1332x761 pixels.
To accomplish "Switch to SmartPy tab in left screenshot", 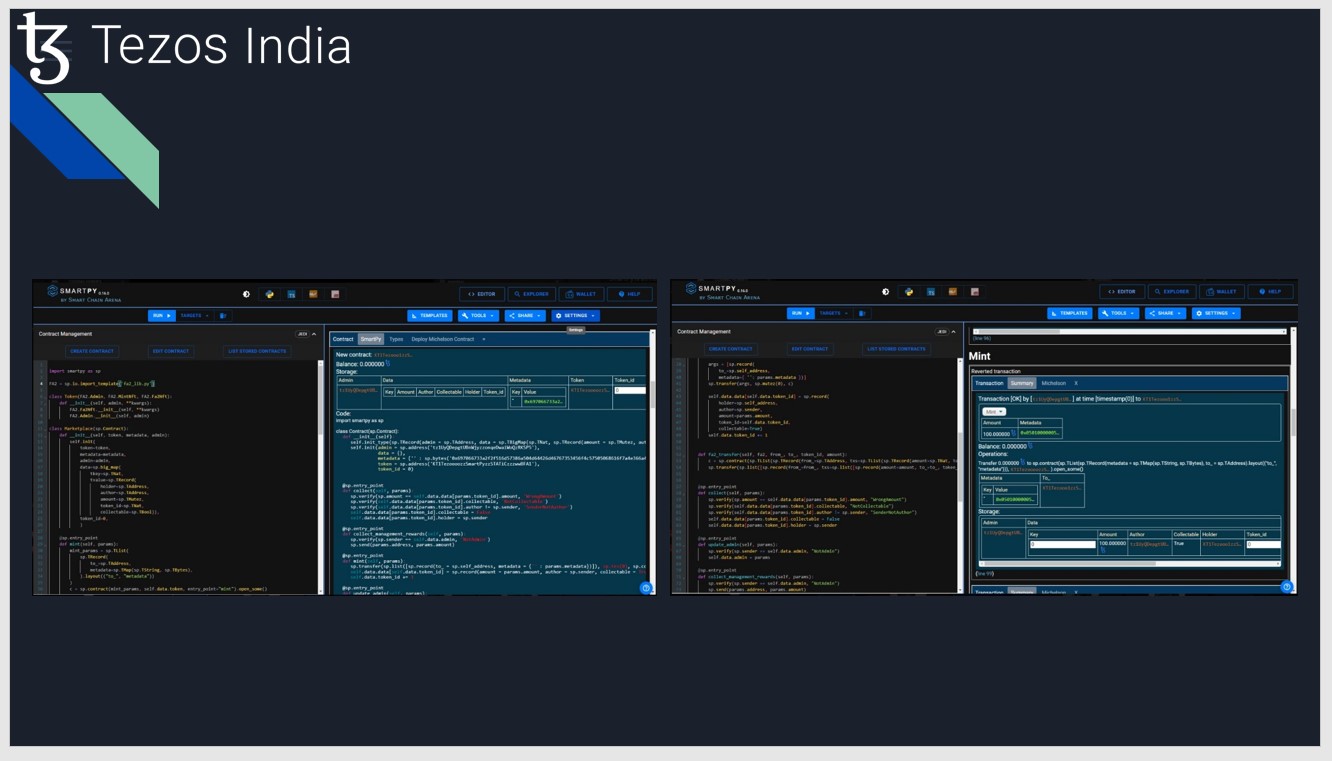I will (x=371, y=339).
